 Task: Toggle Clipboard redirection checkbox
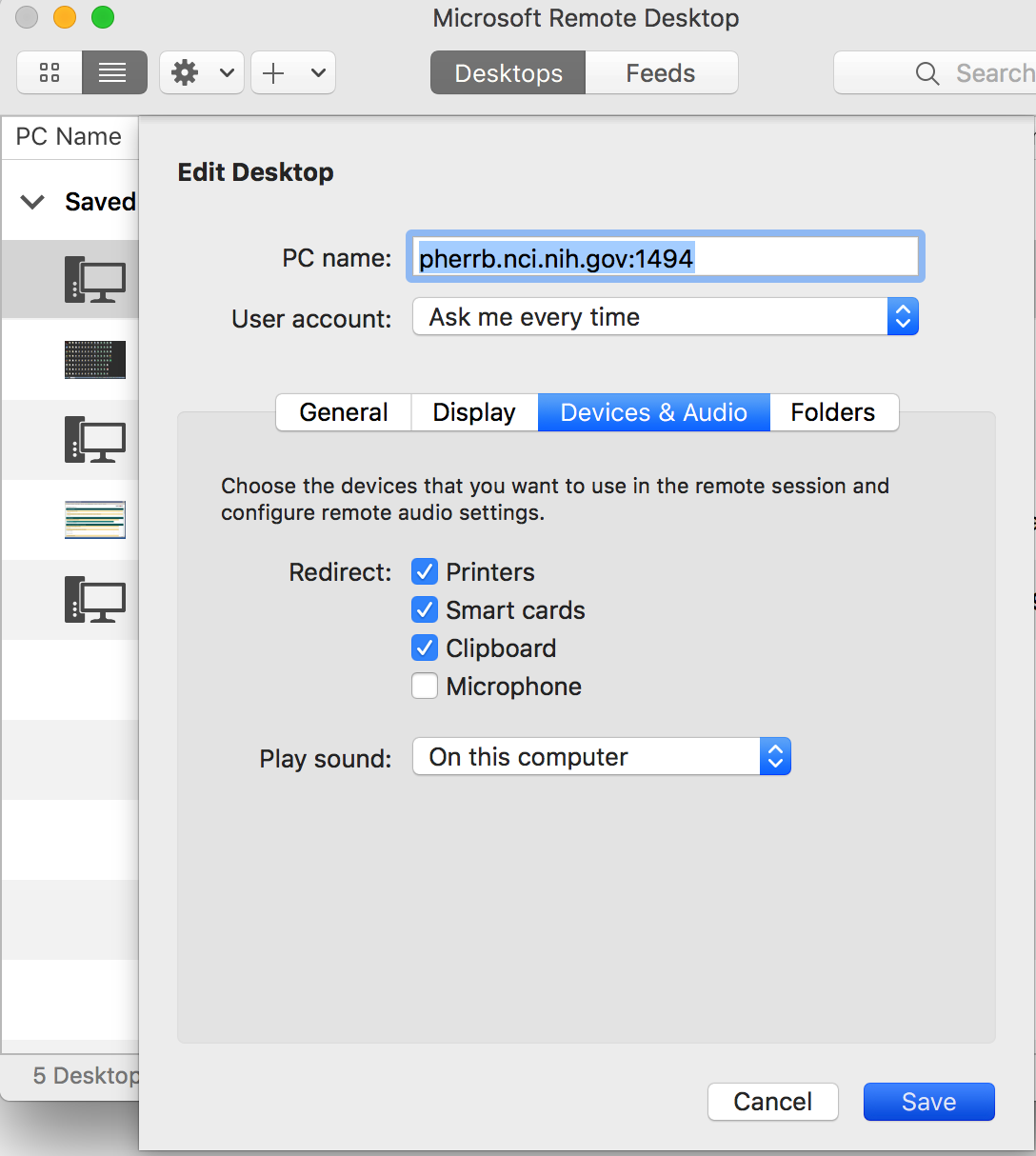click(425, 648)
